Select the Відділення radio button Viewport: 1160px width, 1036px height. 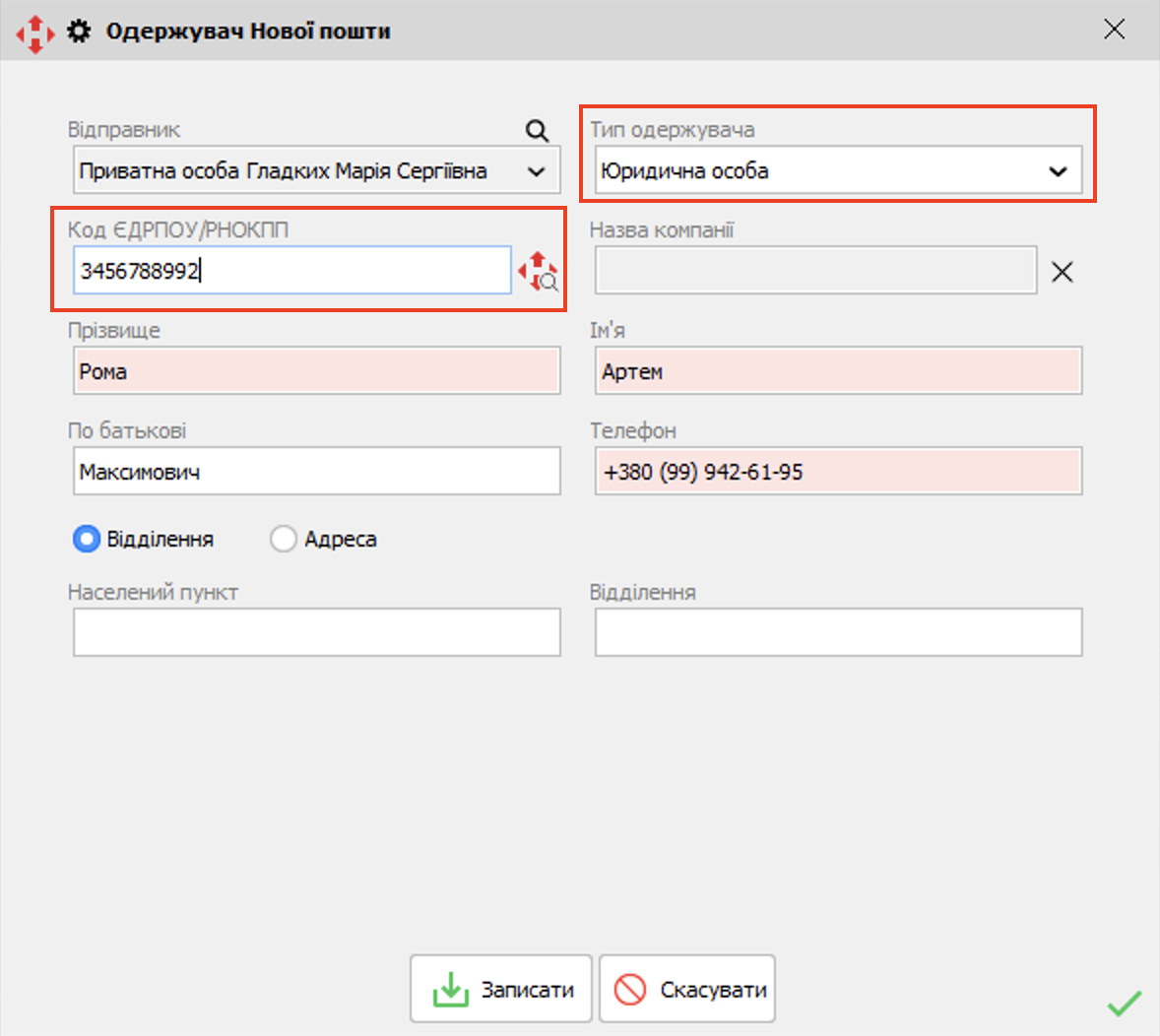87,539
